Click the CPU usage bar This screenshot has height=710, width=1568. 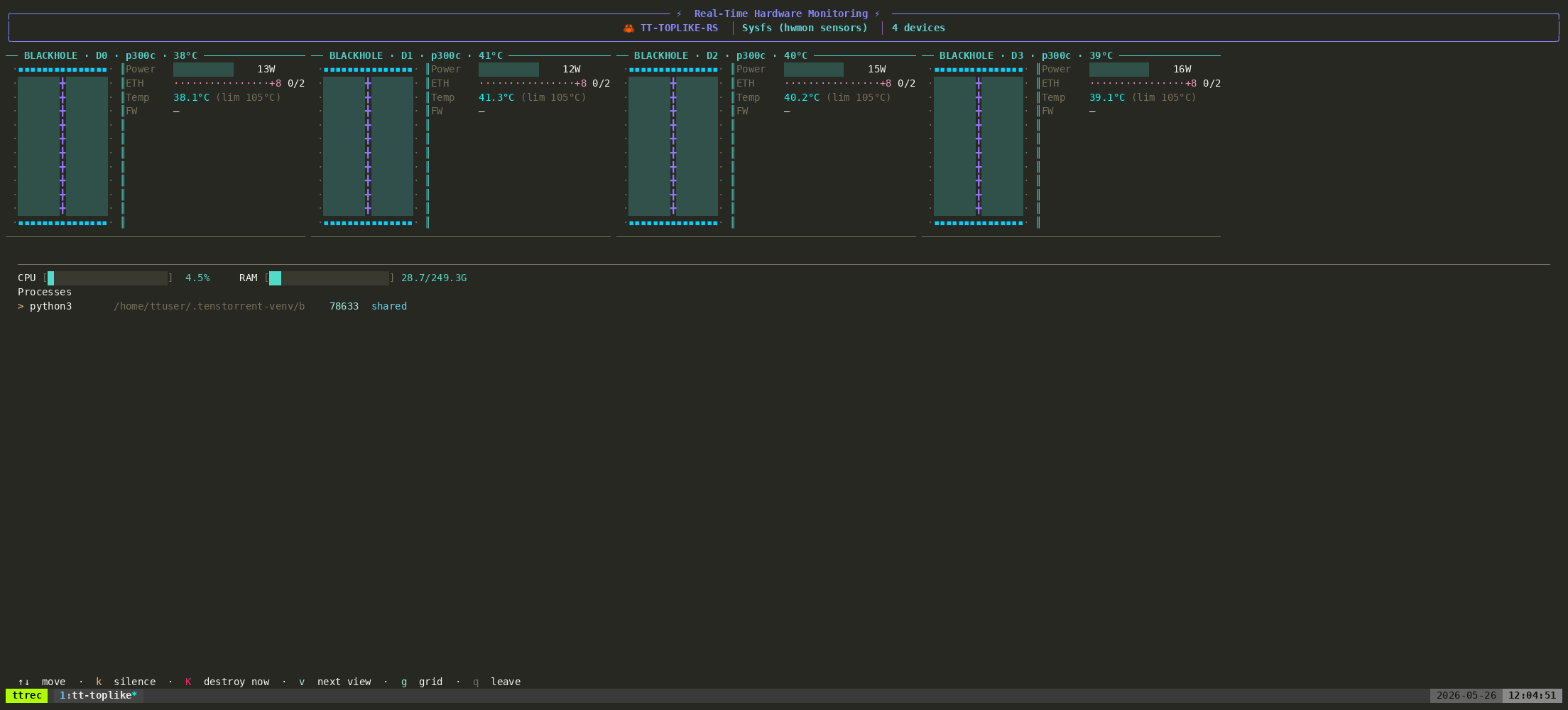point(107,278)
